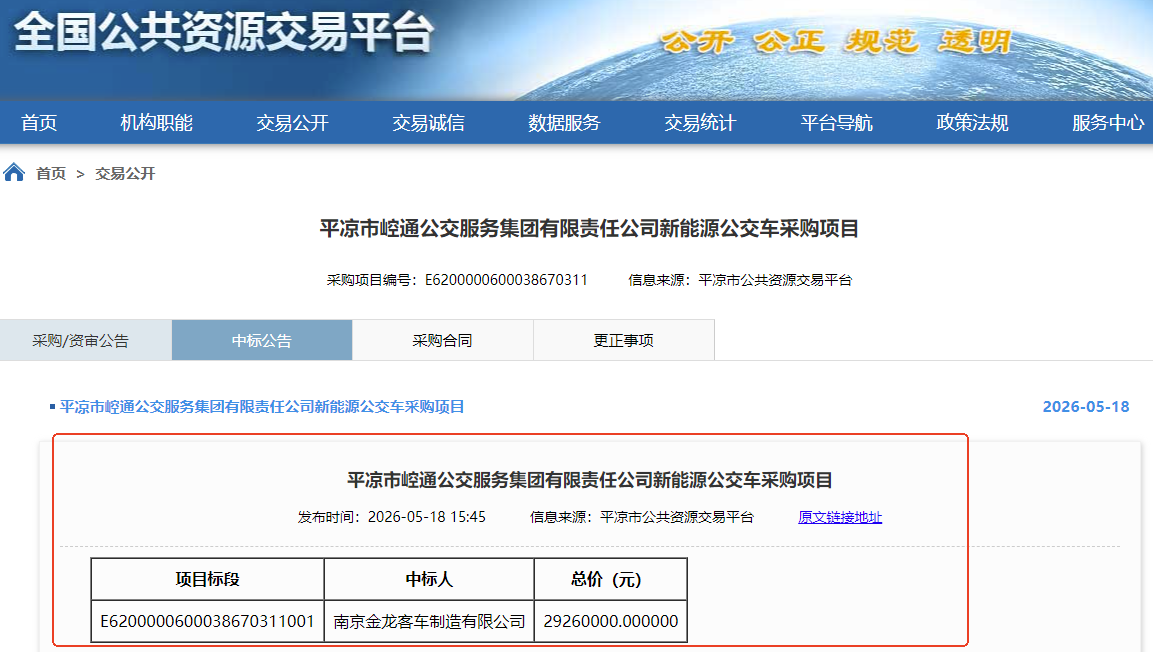Click the home icon in breadcrumb
This screenshot has height=652, width=1153.
click(x=14, y=173)
